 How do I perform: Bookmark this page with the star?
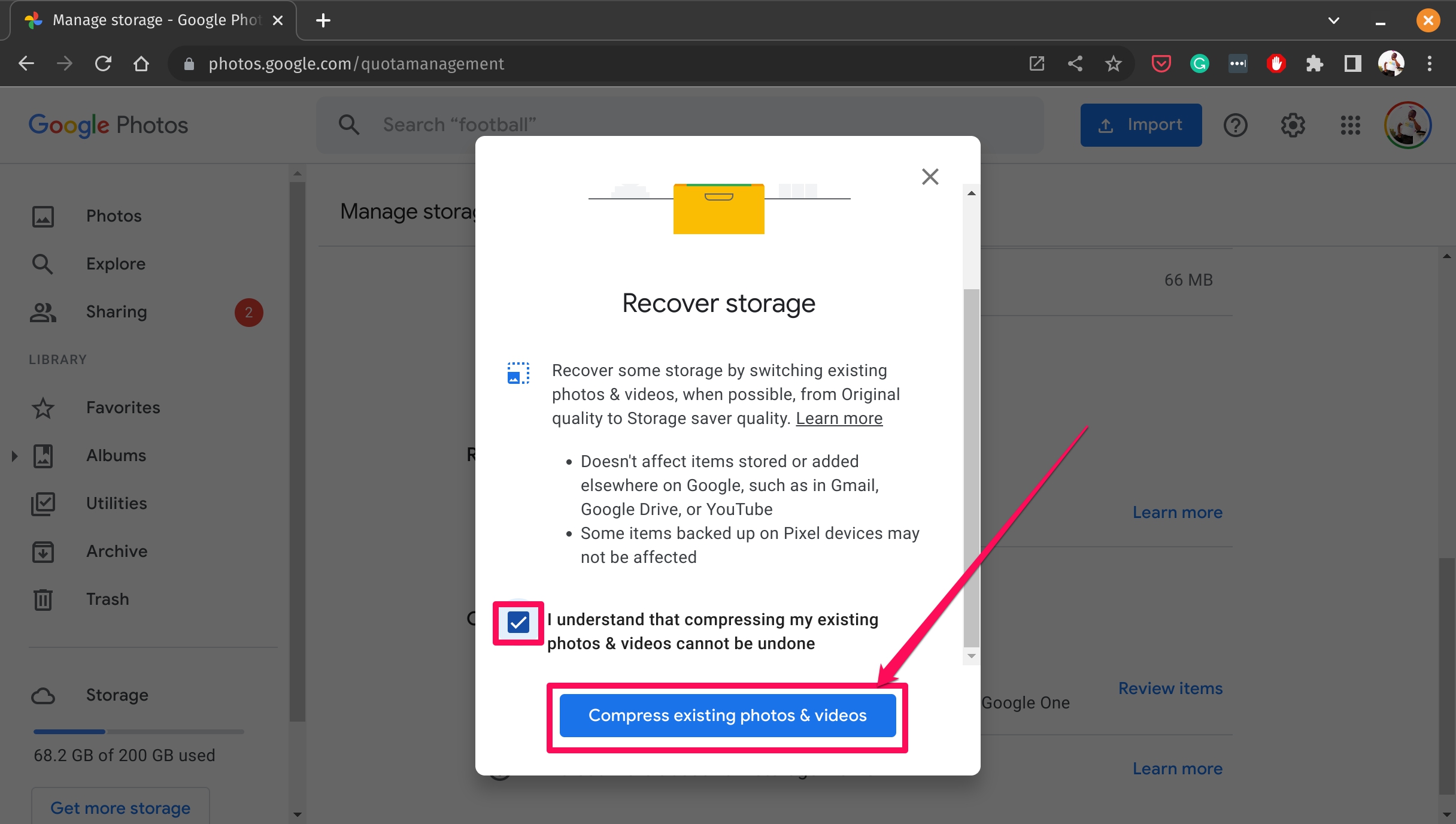tap(1113, 63)
